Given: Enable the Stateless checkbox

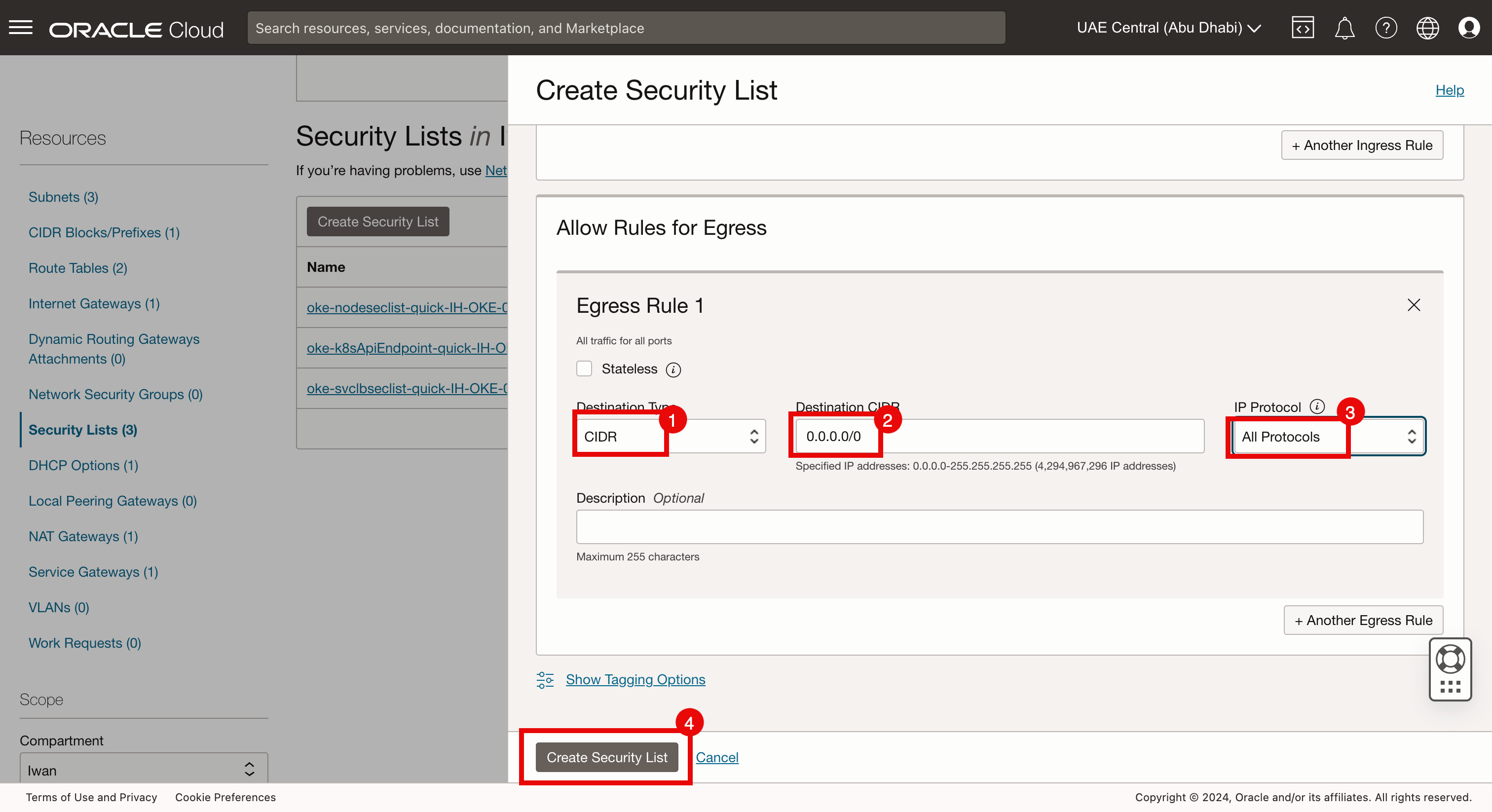Looking at the screenshot, I should coord(584,369).
